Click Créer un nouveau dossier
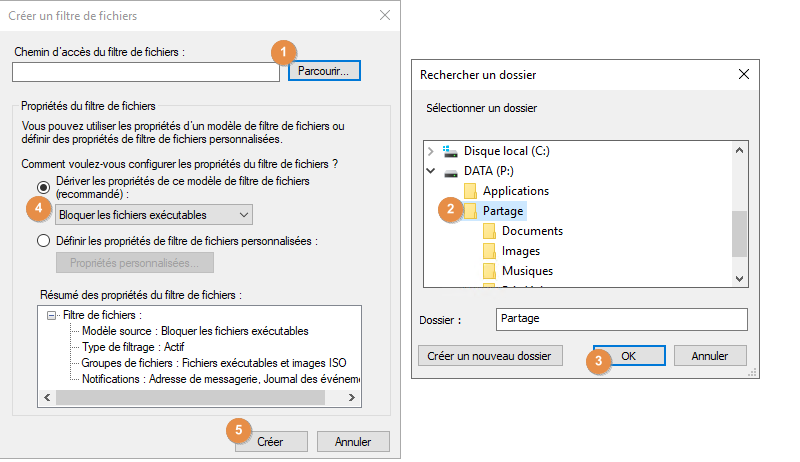800x462 pixels. (x=490, y=355)
